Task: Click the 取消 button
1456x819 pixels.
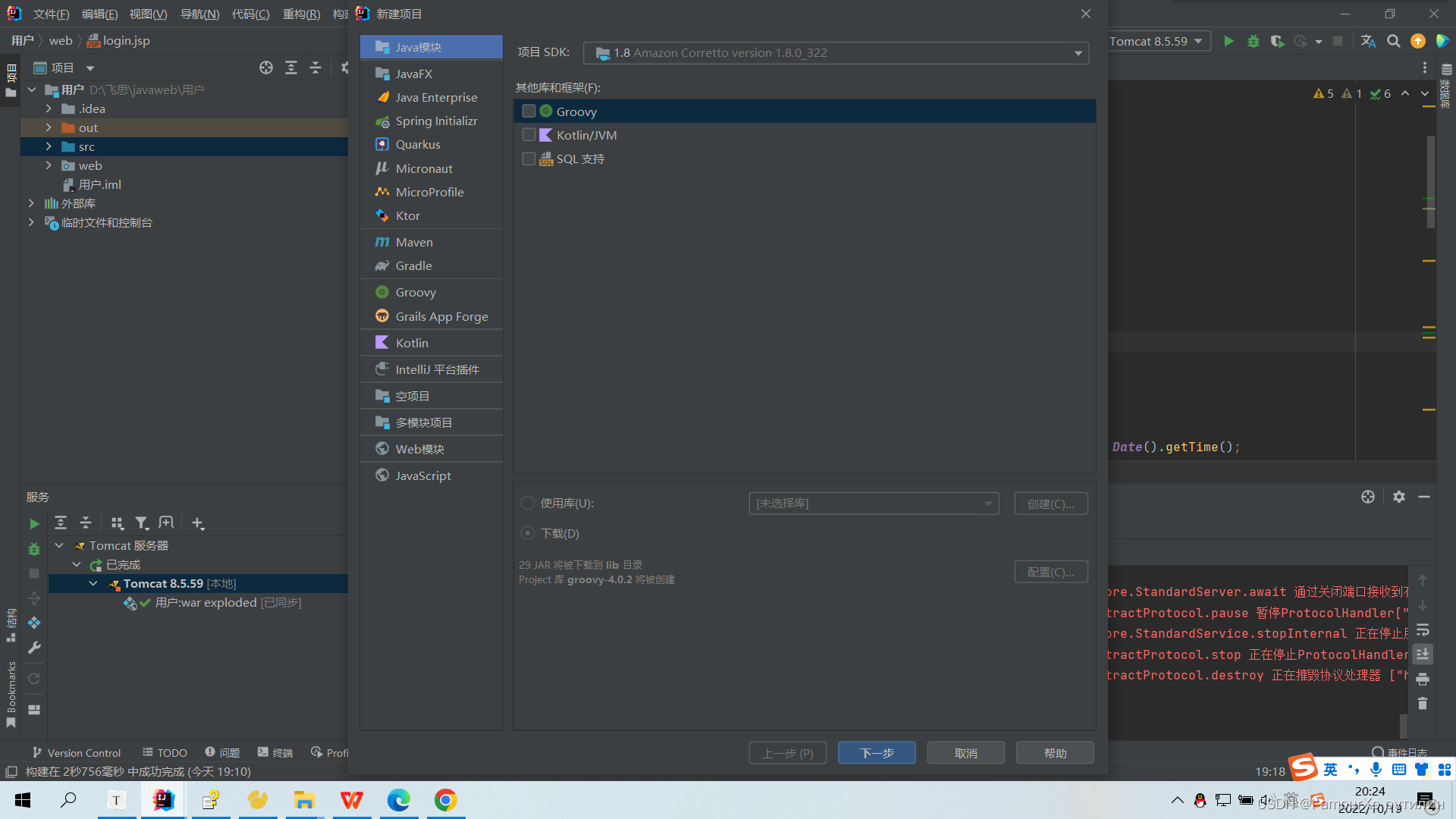Action: coord(965,753)
